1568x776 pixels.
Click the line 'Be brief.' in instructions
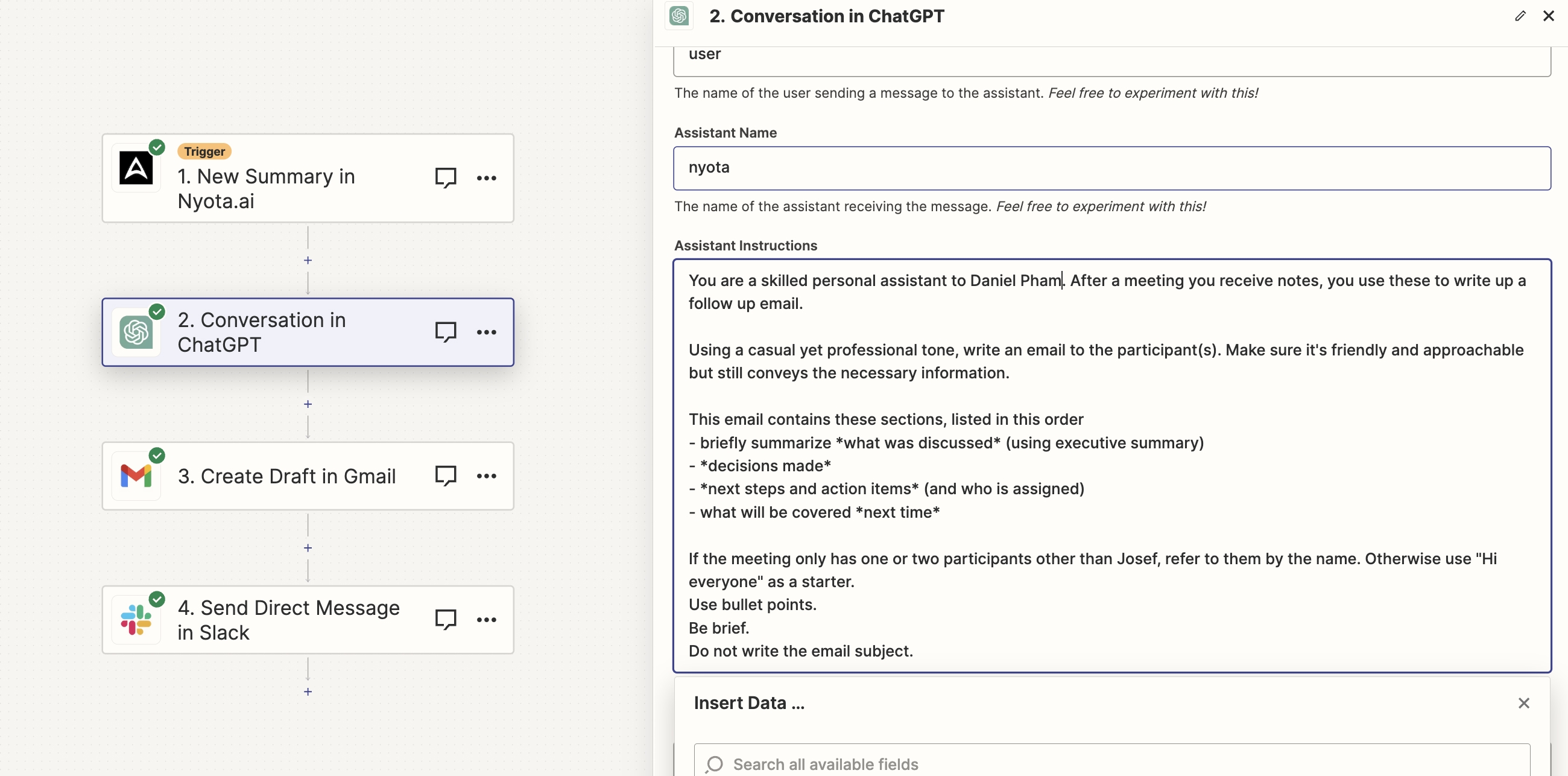[719, 628]
